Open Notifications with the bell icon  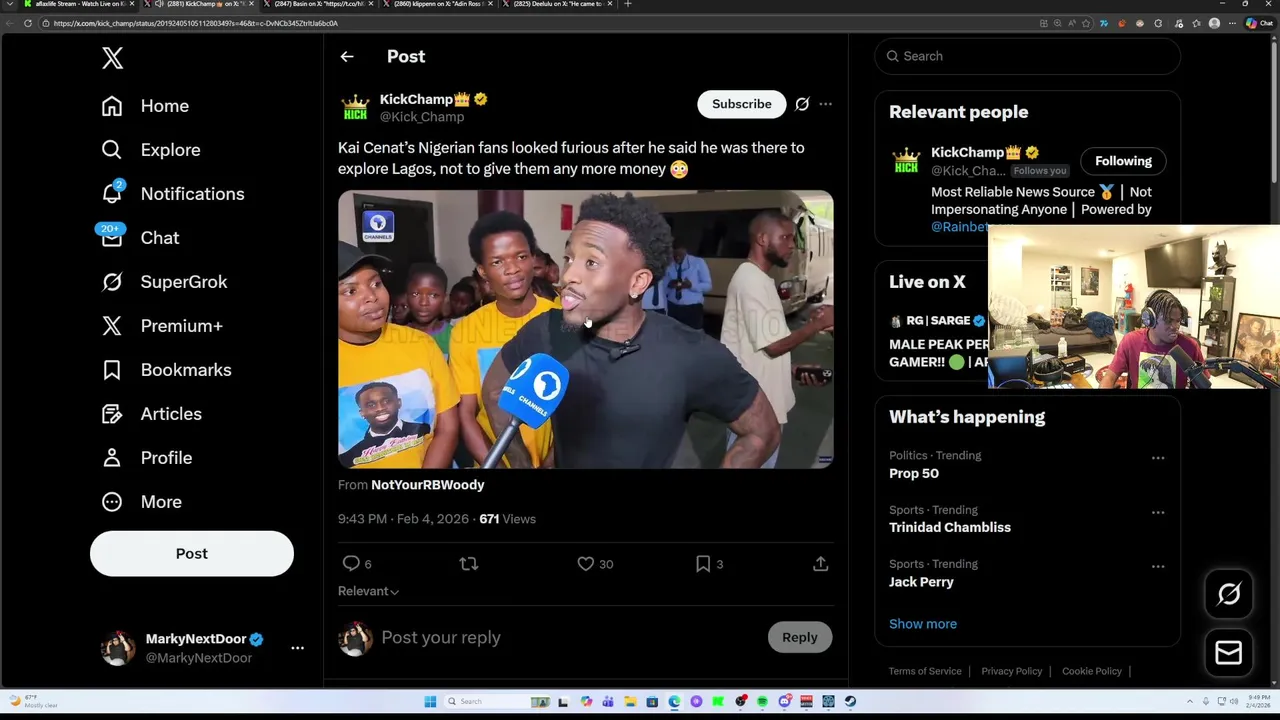pos(112,193)
